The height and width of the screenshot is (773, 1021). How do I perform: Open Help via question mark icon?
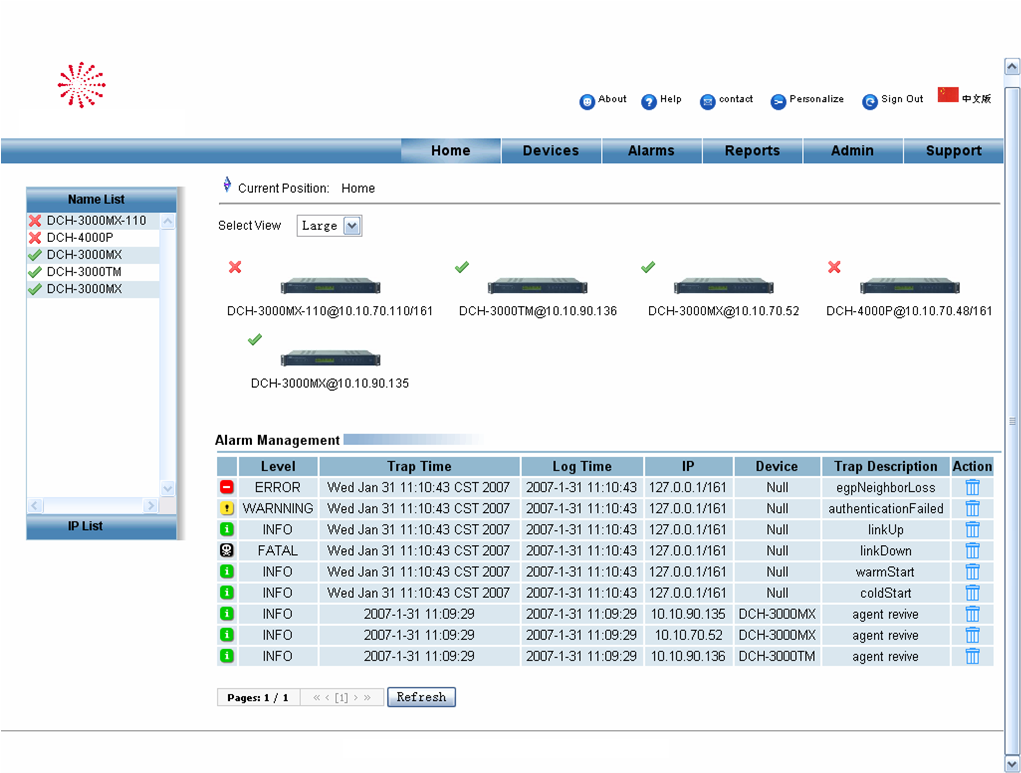click(648, 101)
